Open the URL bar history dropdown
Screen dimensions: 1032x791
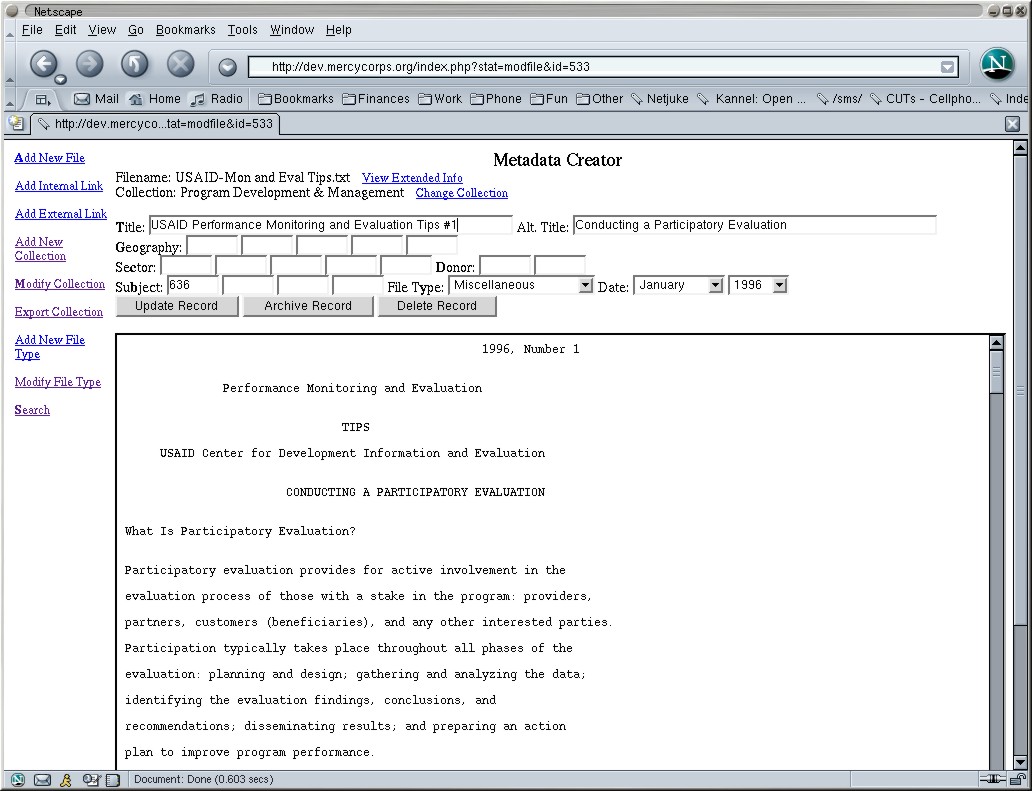tap(947, 66)
